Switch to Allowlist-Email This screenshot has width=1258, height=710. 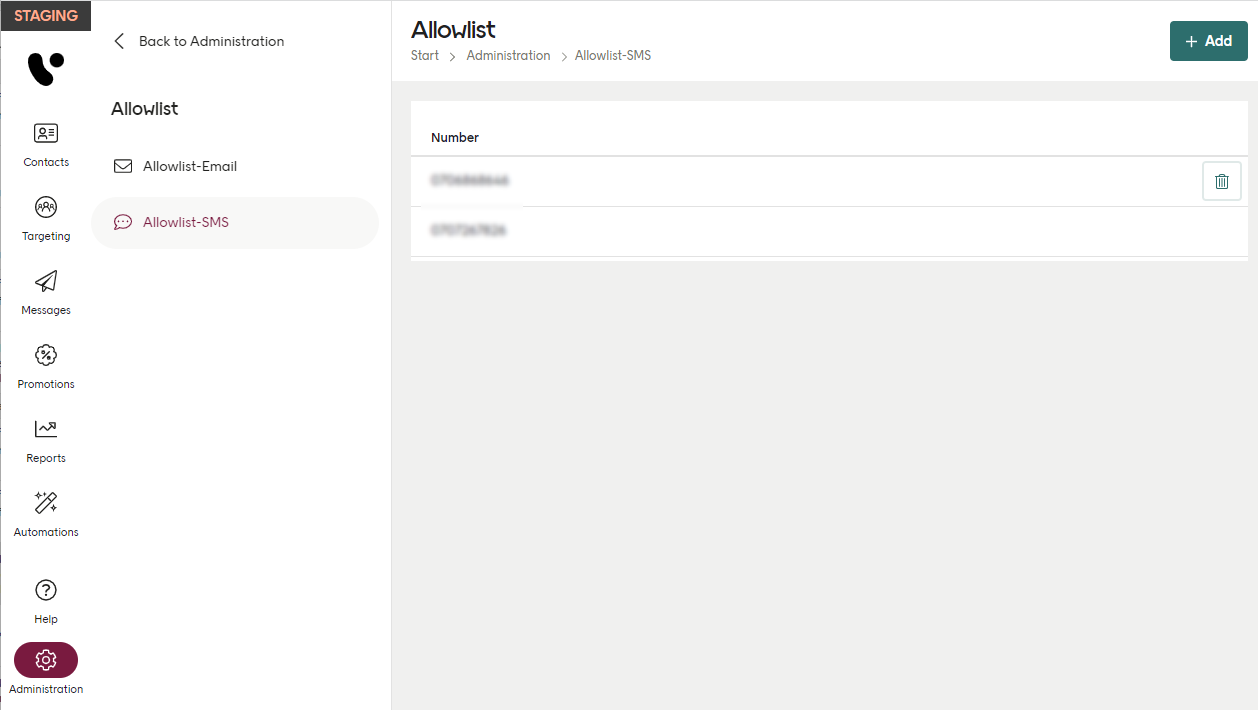pos(189,166)
